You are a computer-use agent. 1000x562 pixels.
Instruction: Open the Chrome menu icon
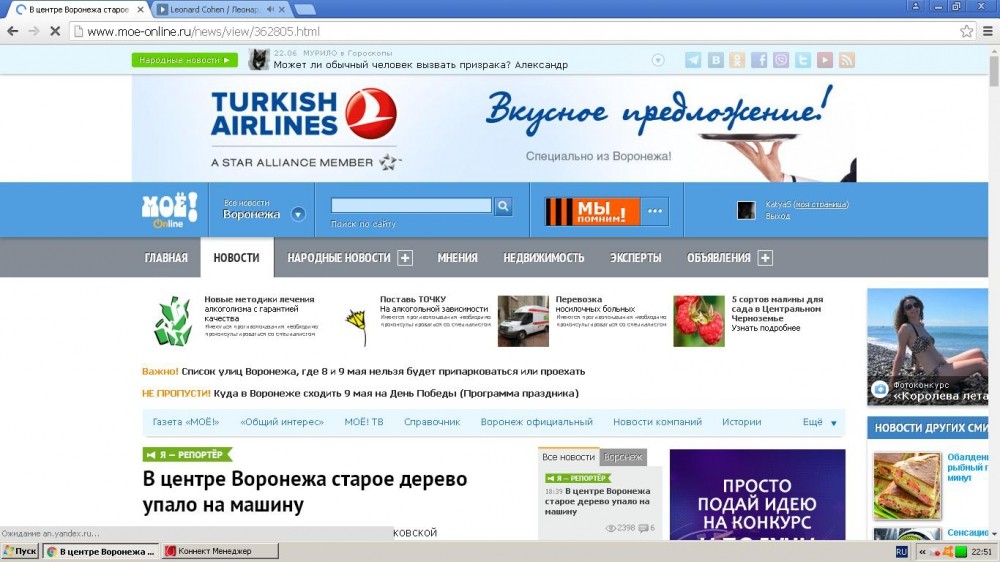point(988,31)
